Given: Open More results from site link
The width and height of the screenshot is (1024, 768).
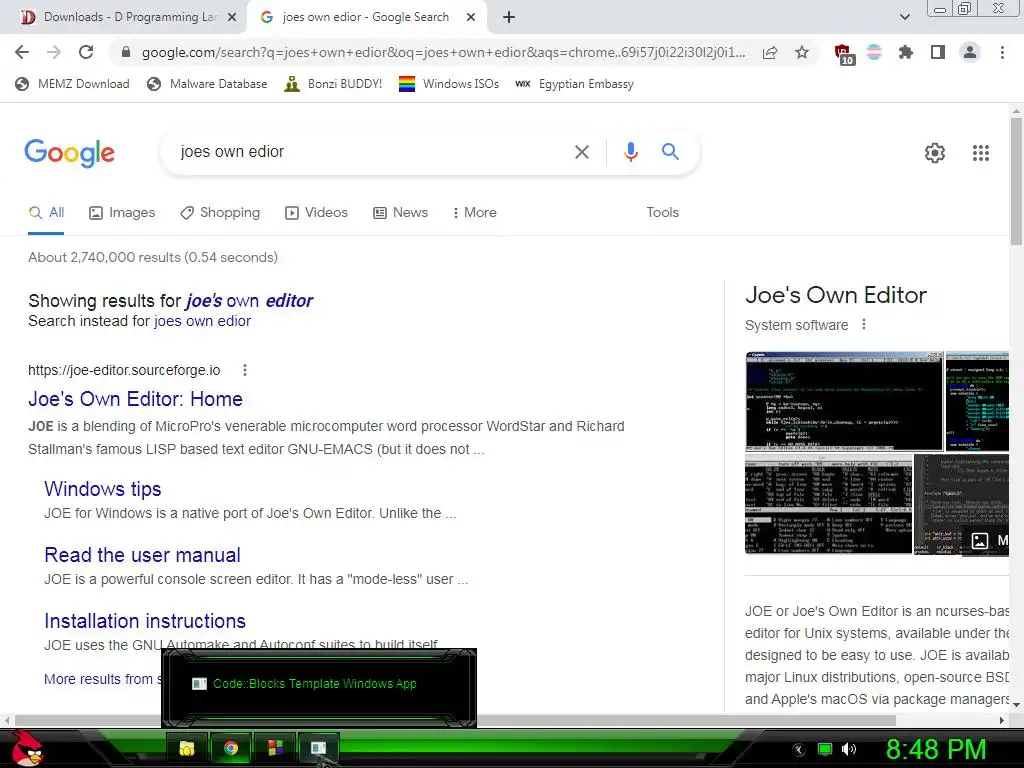Looking at the screenshot, I should tap(101, 679).
